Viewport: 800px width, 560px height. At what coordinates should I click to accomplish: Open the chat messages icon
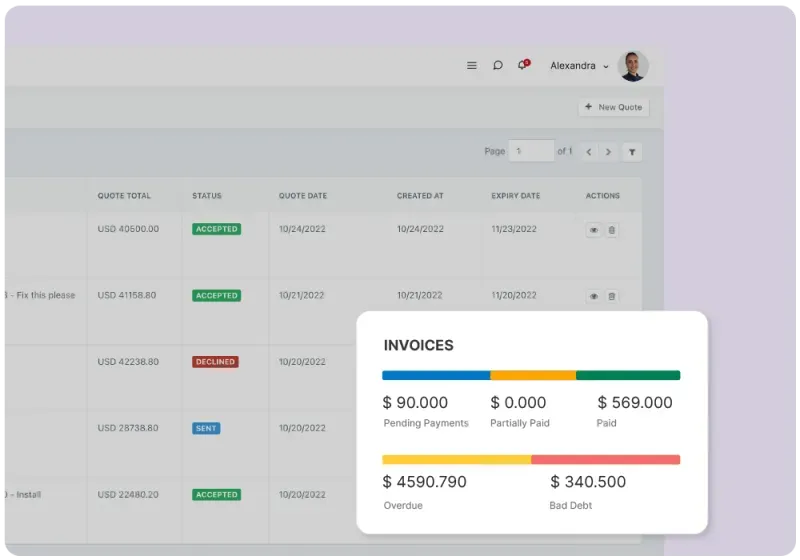click(x=497, y=66)
